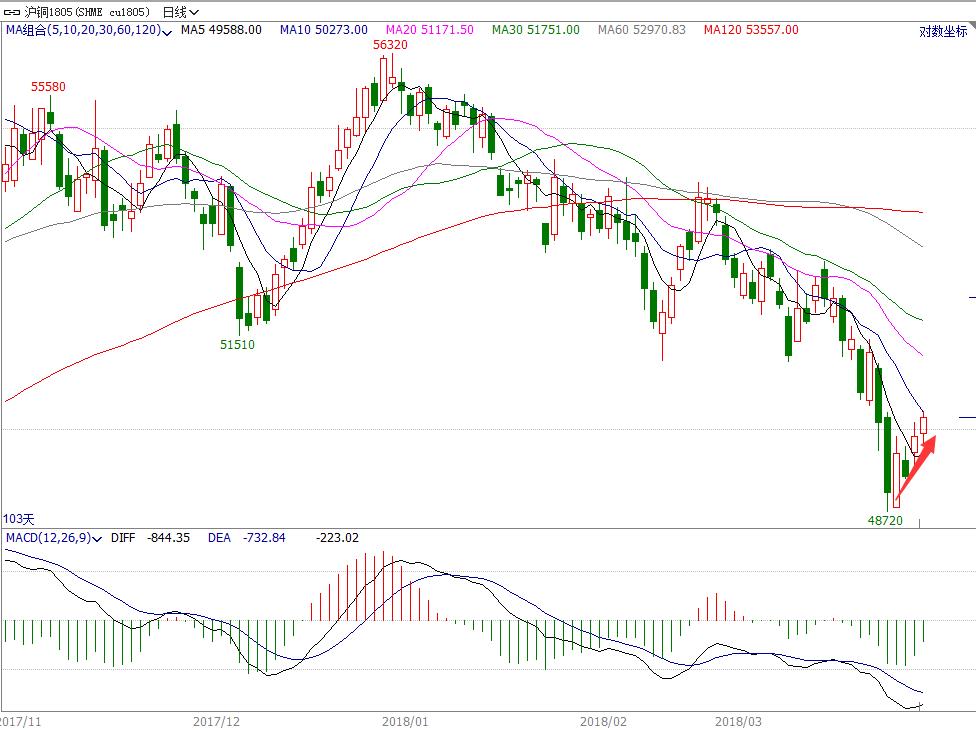Screen dimensions: 976x730
Task: Click the 103天 day count label
Action: point(19,519)
